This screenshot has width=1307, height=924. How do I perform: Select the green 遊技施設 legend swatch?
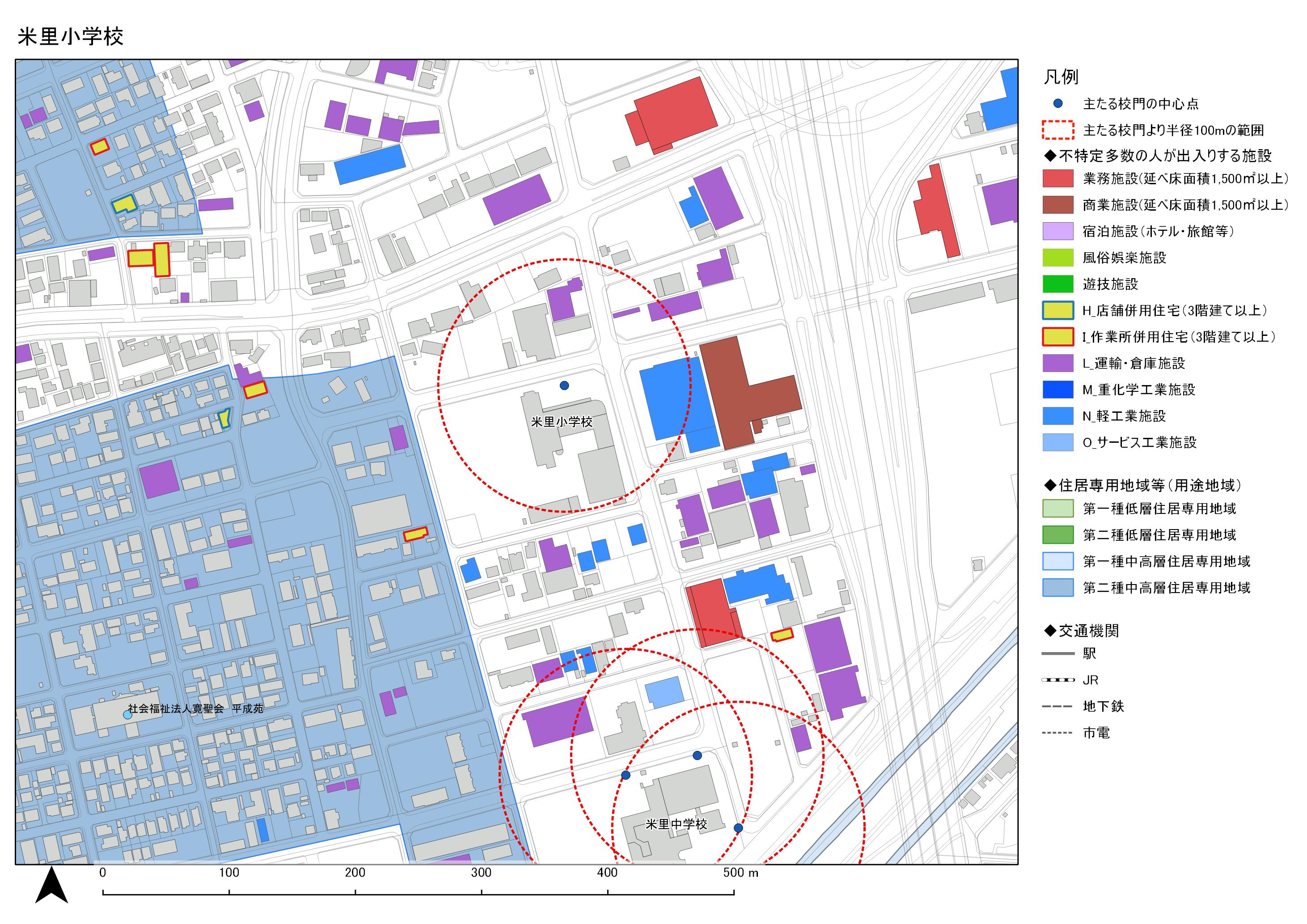click(x=1057, y=284)
